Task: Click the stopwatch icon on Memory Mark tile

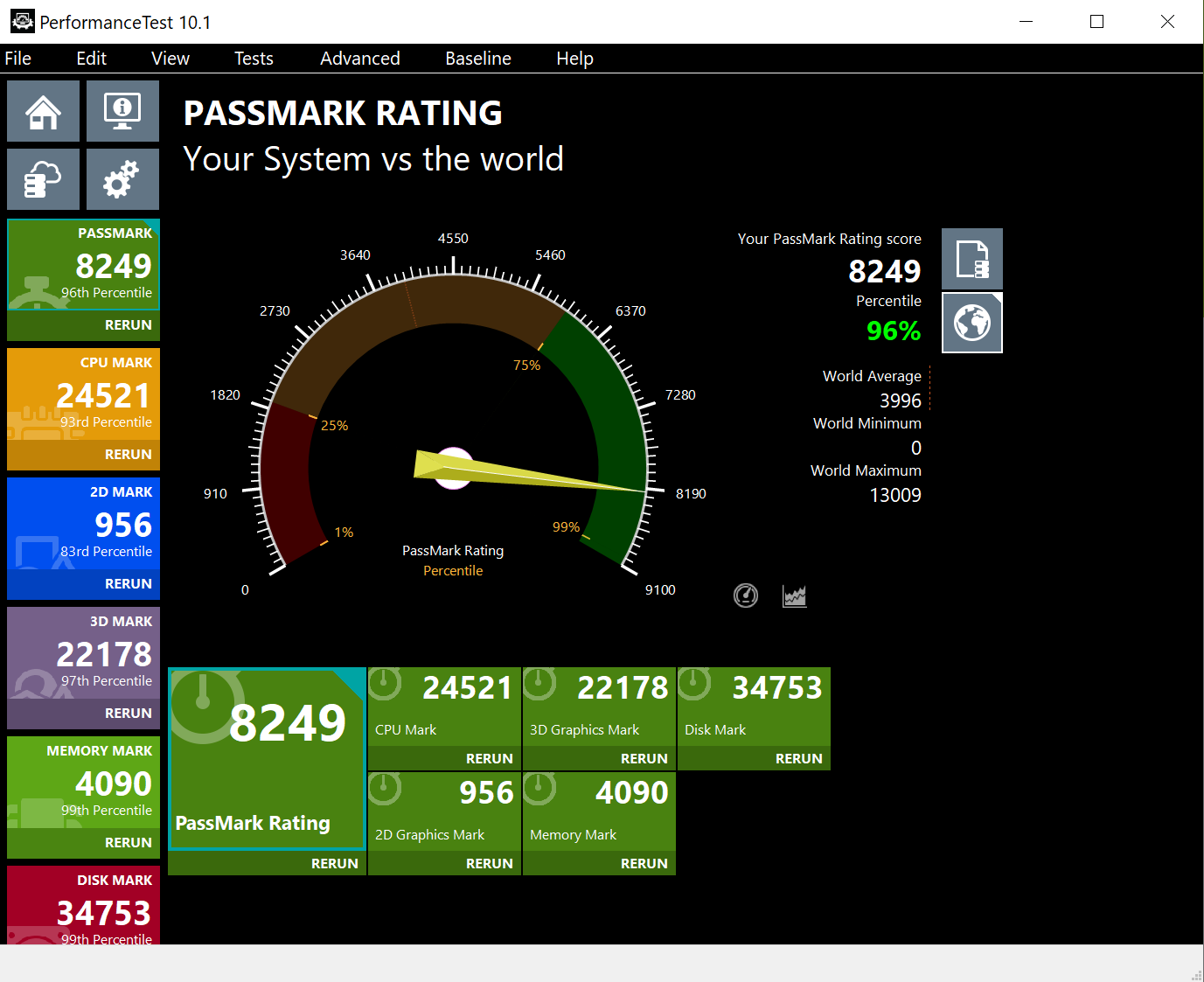Action: (539, 788)
